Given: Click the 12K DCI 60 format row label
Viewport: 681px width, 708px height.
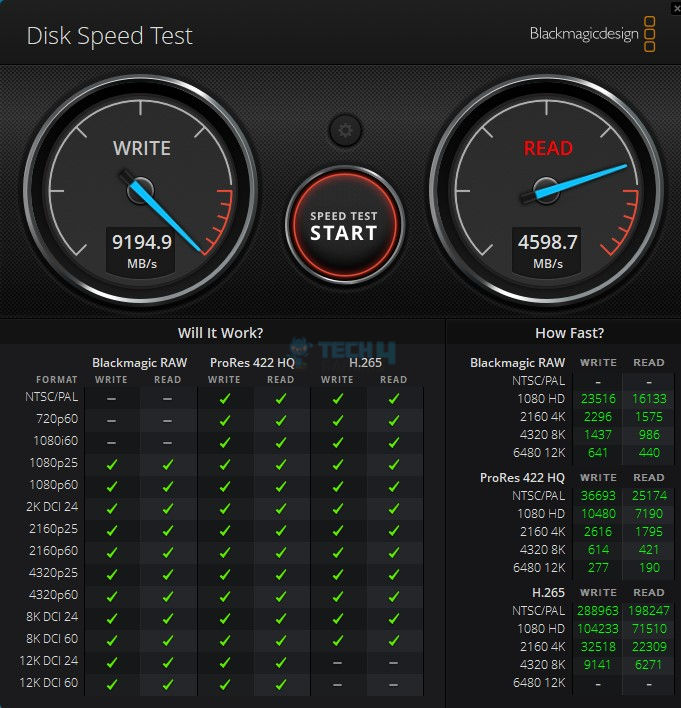Looking at the screenshot, I should [49, 683].
